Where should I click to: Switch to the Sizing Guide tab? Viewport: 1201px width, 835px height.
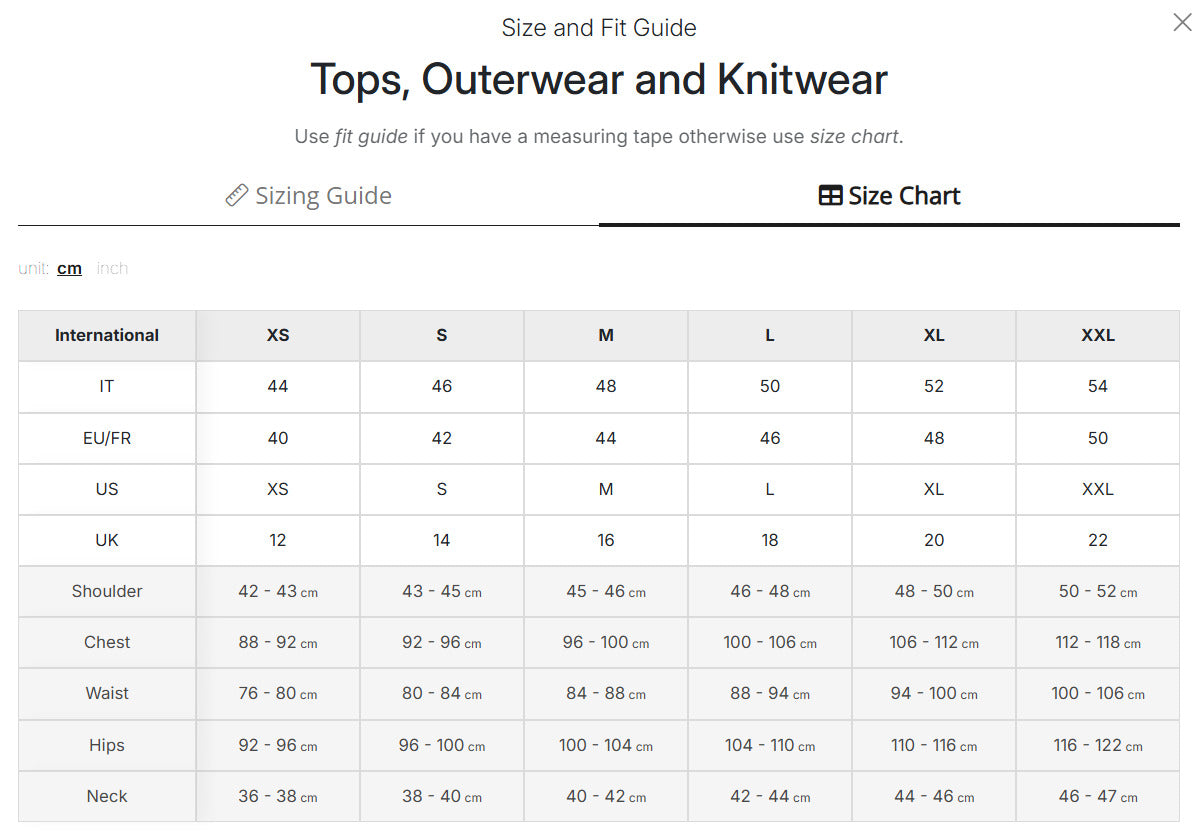coord(308,195)
